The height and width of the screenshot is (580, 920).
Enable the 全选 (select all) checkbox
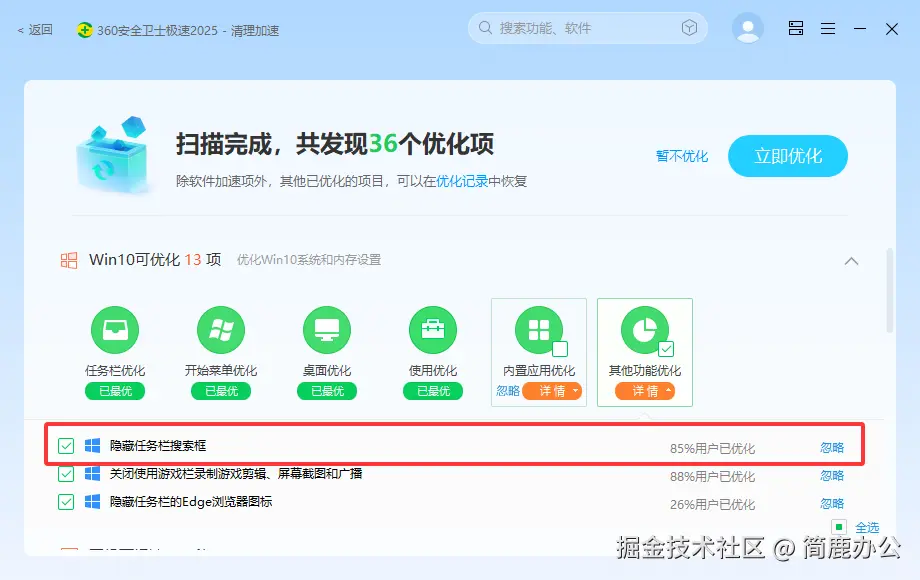pyautogui.click(x=838, y=527)
